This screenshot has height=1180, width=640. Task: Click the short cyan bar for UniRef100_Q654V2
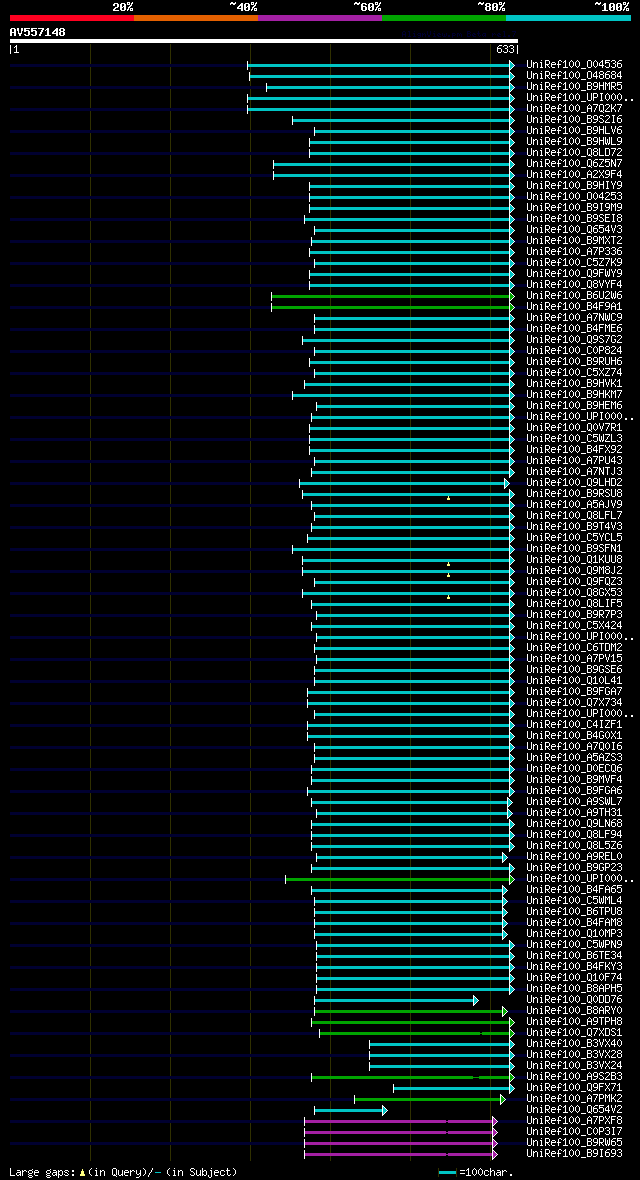pyautogui.click(x=350, y=1110)
